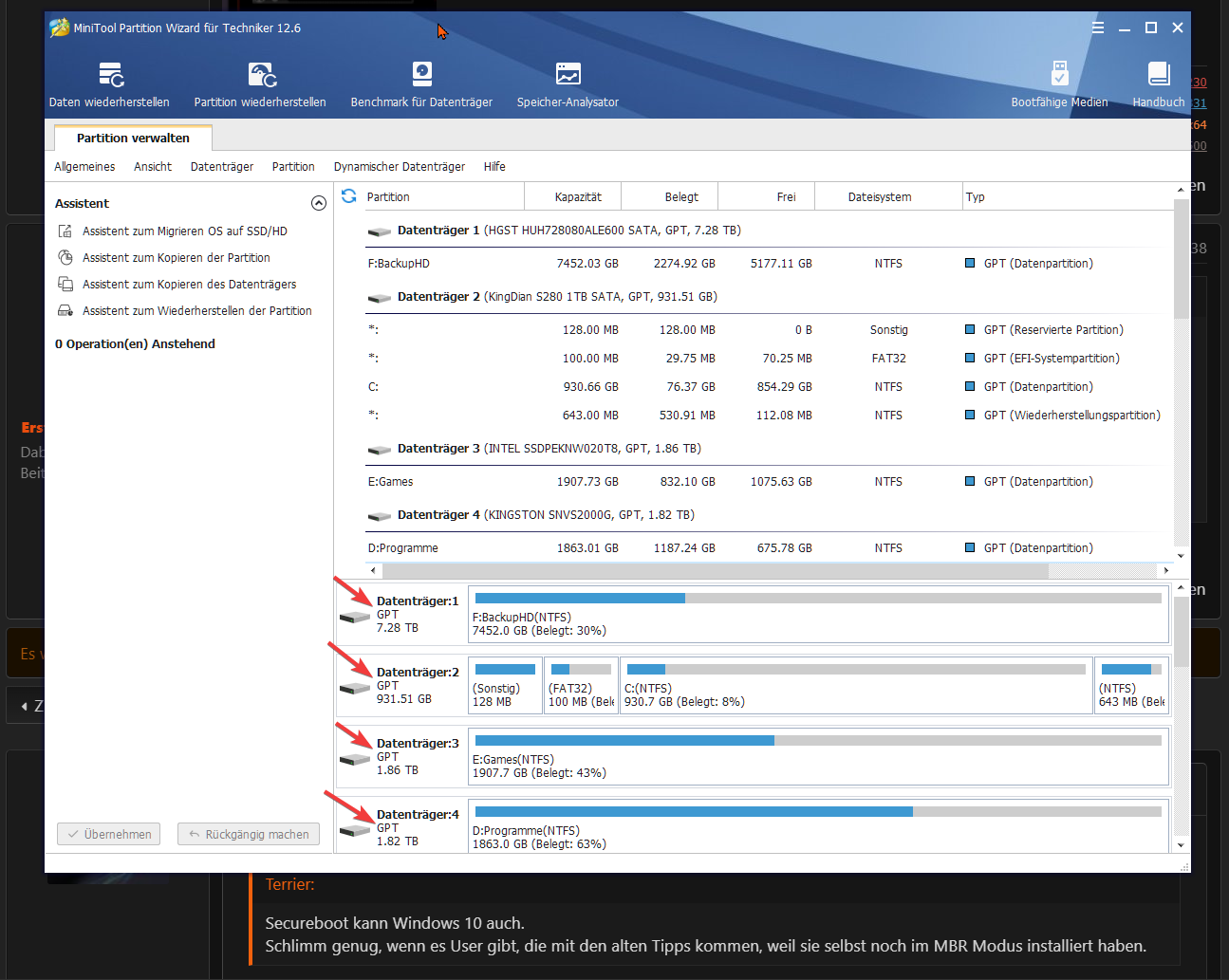
Task: Click (Sonstig) 128 MB block in disk map
Action: click(x=505, y=686)
